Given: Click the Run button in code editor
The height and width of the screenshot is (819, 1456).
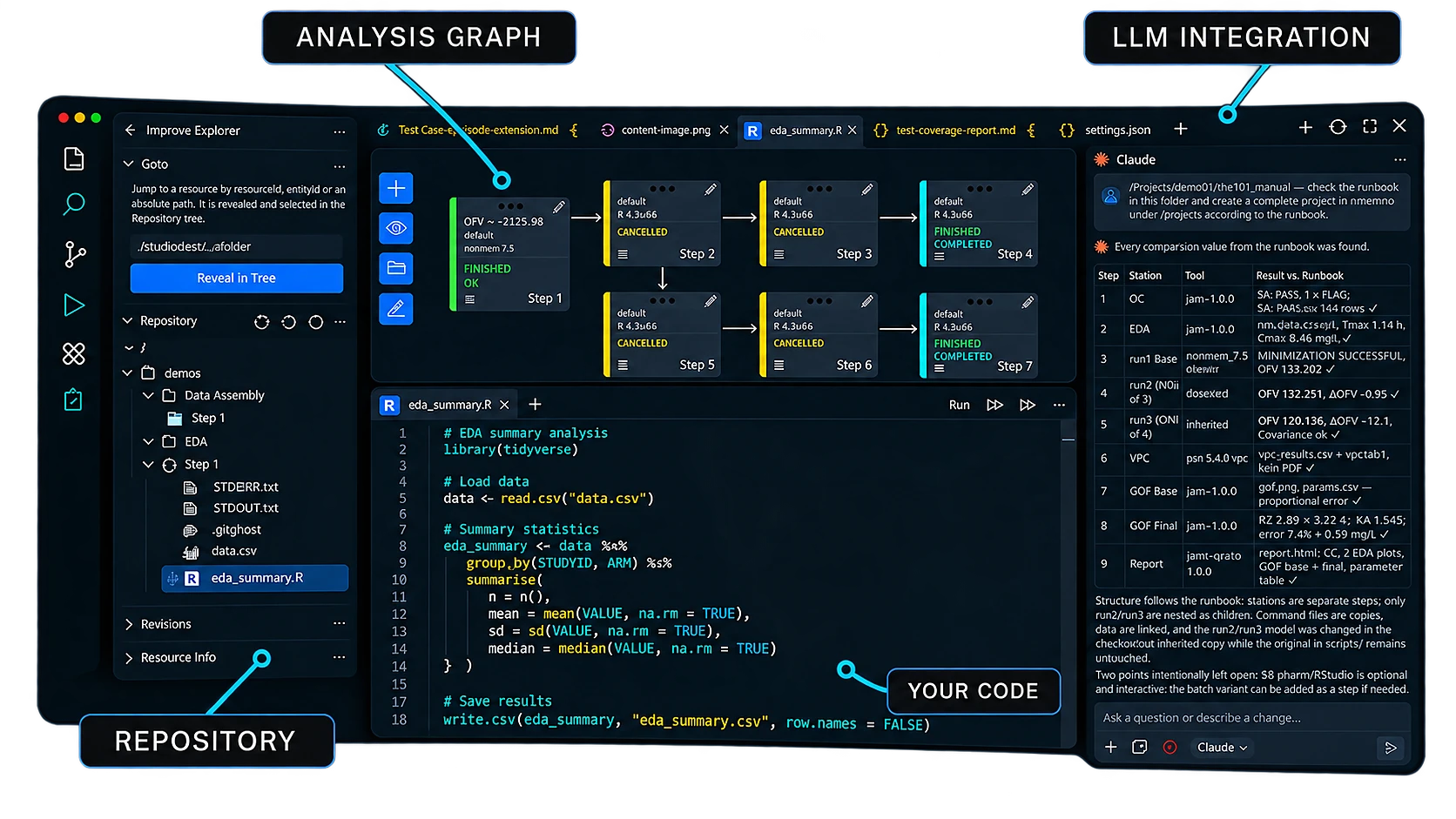Looking at the screenshot, I should click(x=959, y=405).
